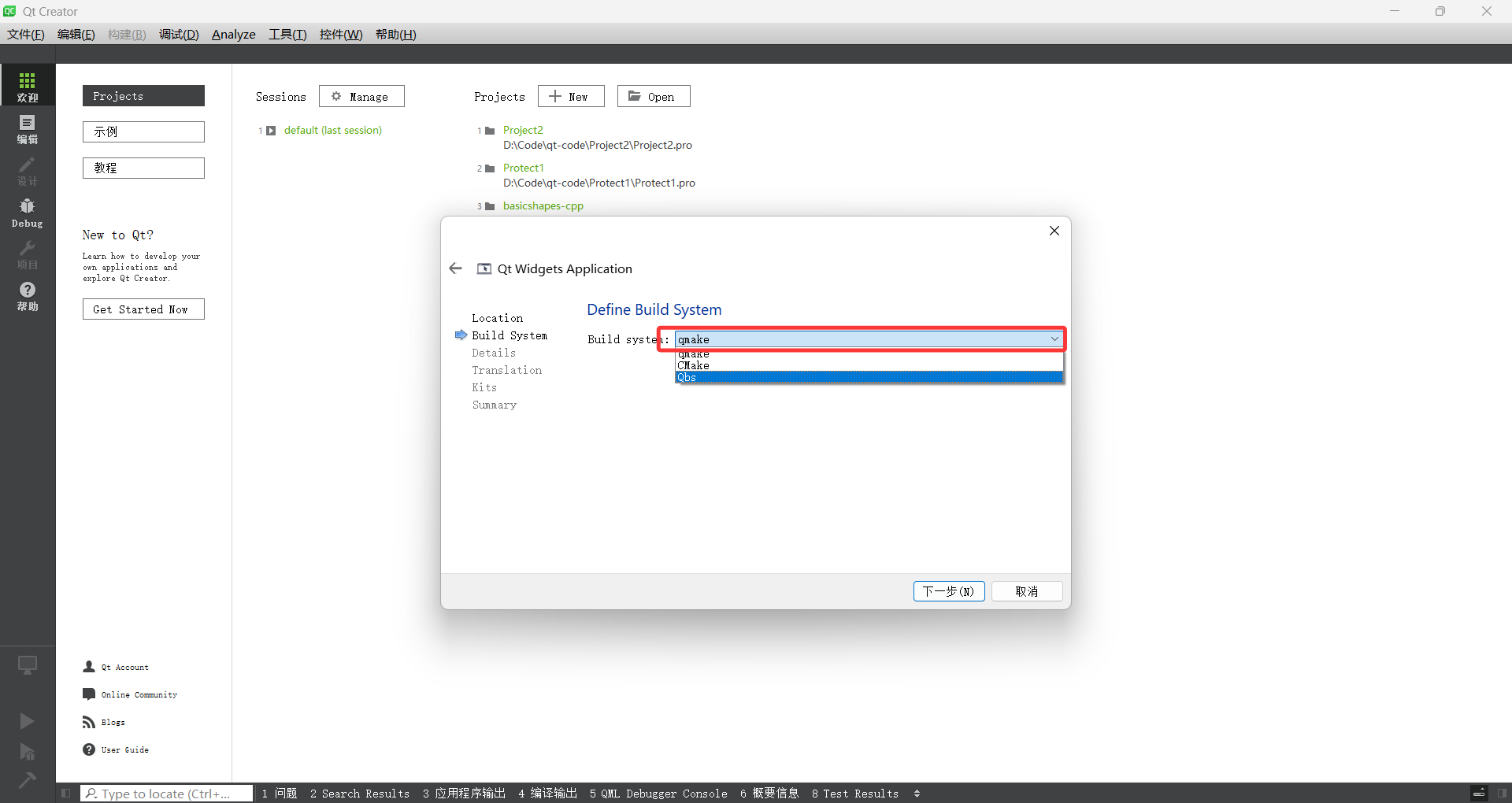Image resolution: width=1512 pixels, height=803 pixels.
Task: Open 3 应用程序输出 pane
Action: 464,794
